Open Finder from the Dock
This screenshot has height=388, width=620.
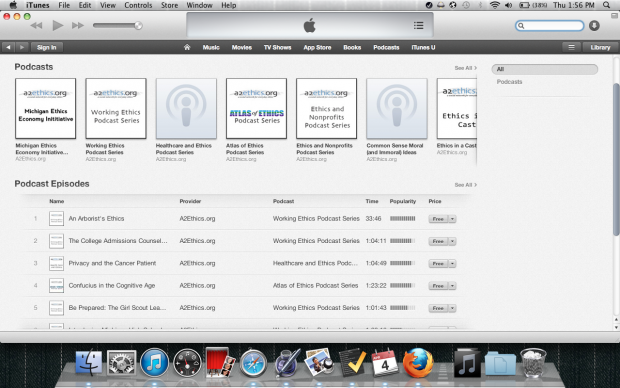click(89, 363)
